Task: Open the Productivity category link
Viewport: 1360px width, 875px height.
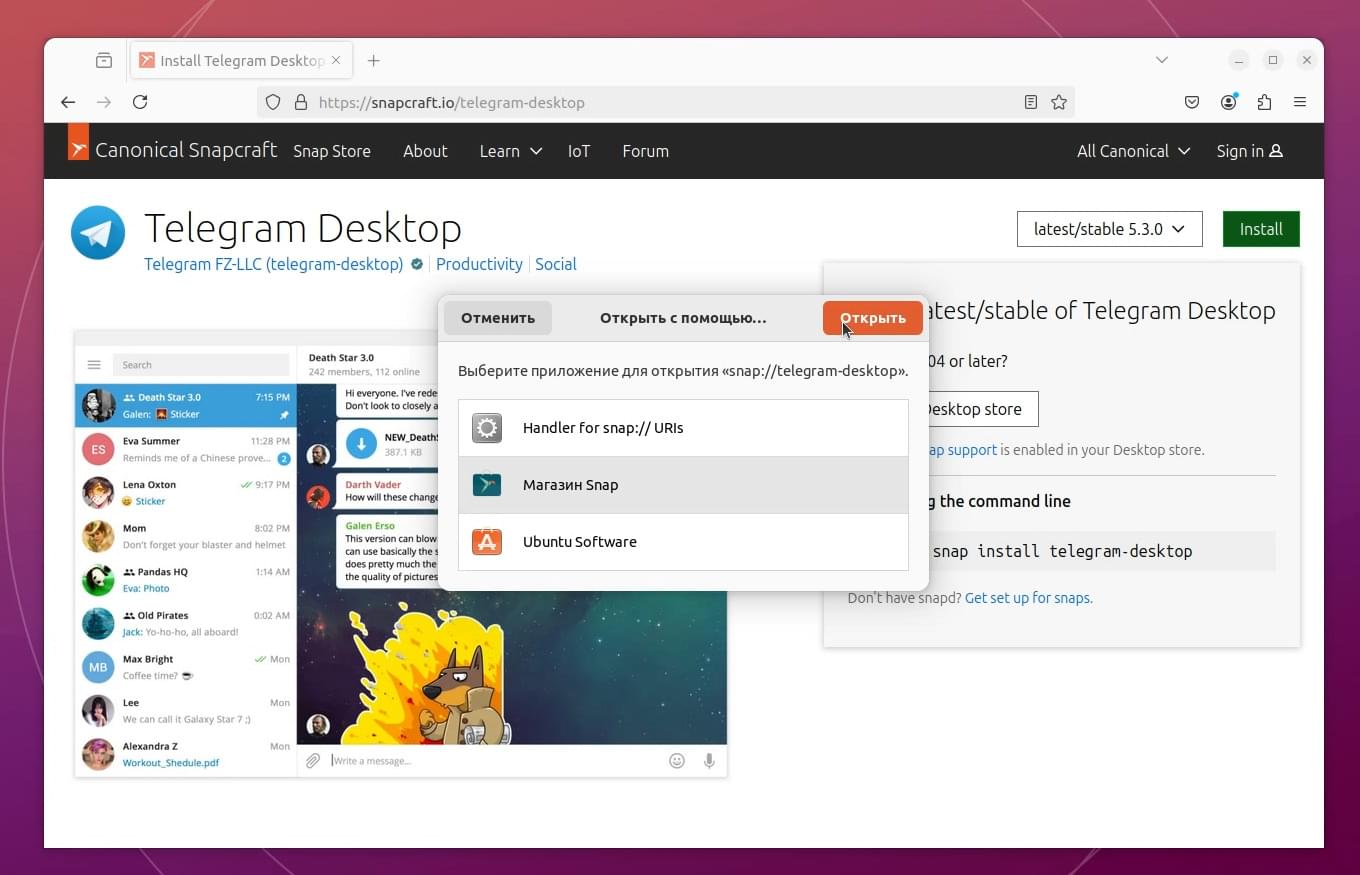Action: (x=479, y=264)
